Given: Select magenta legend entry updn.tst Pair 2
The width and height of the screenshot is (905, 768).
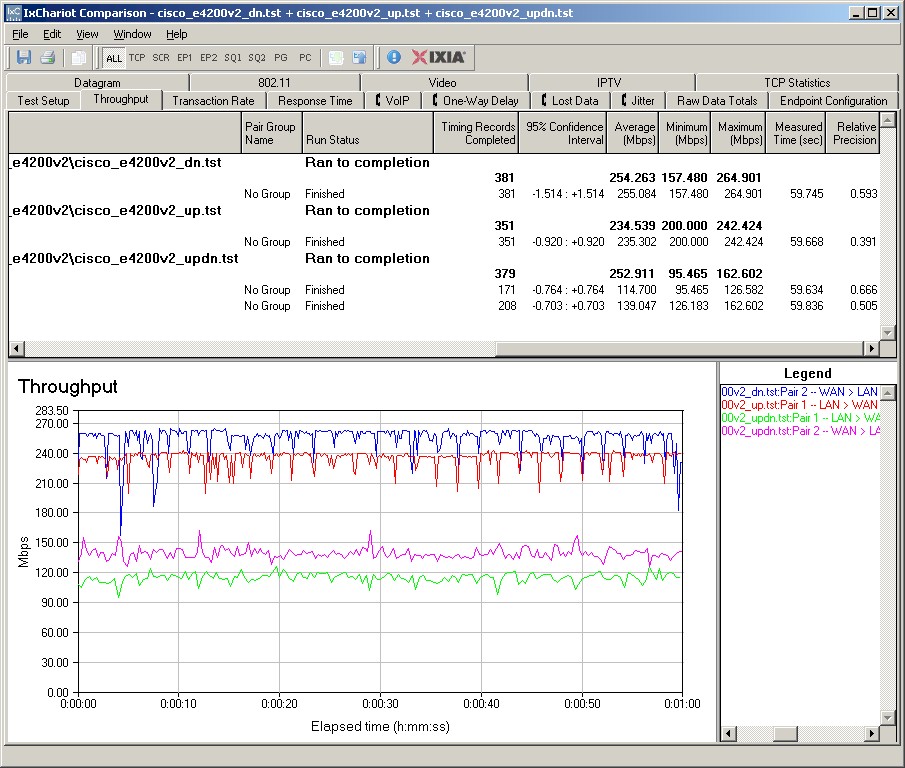Looking at the screenshot, I should pos(799,430).
